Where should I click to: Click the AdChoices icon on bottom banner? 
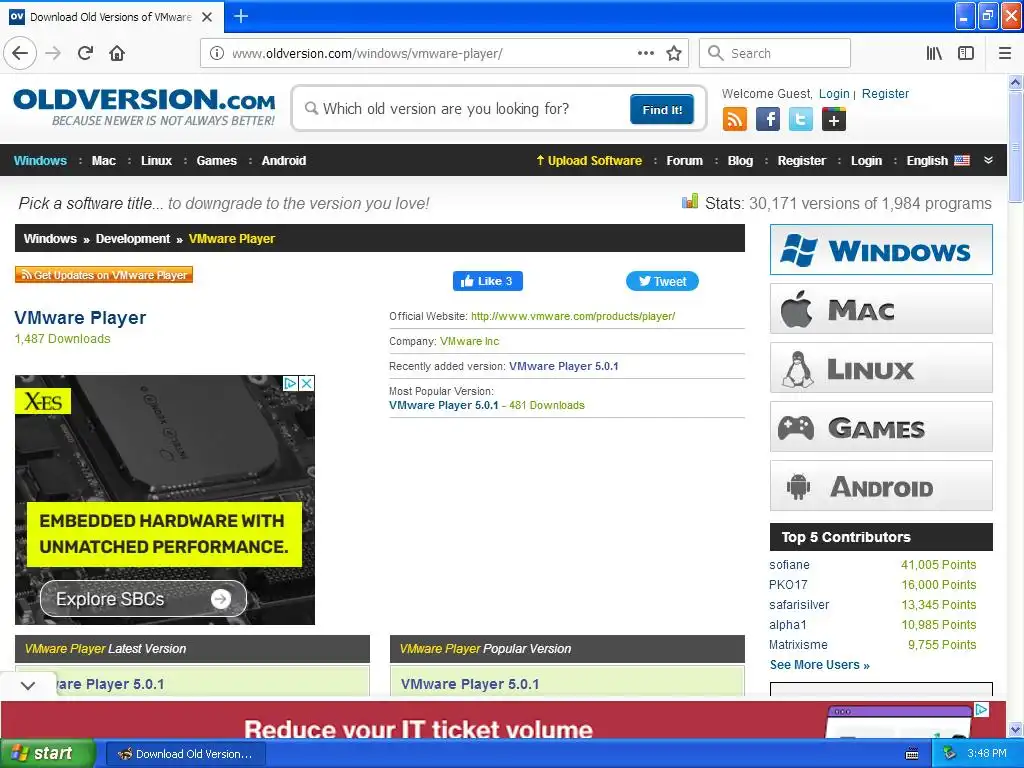(982, 710)
